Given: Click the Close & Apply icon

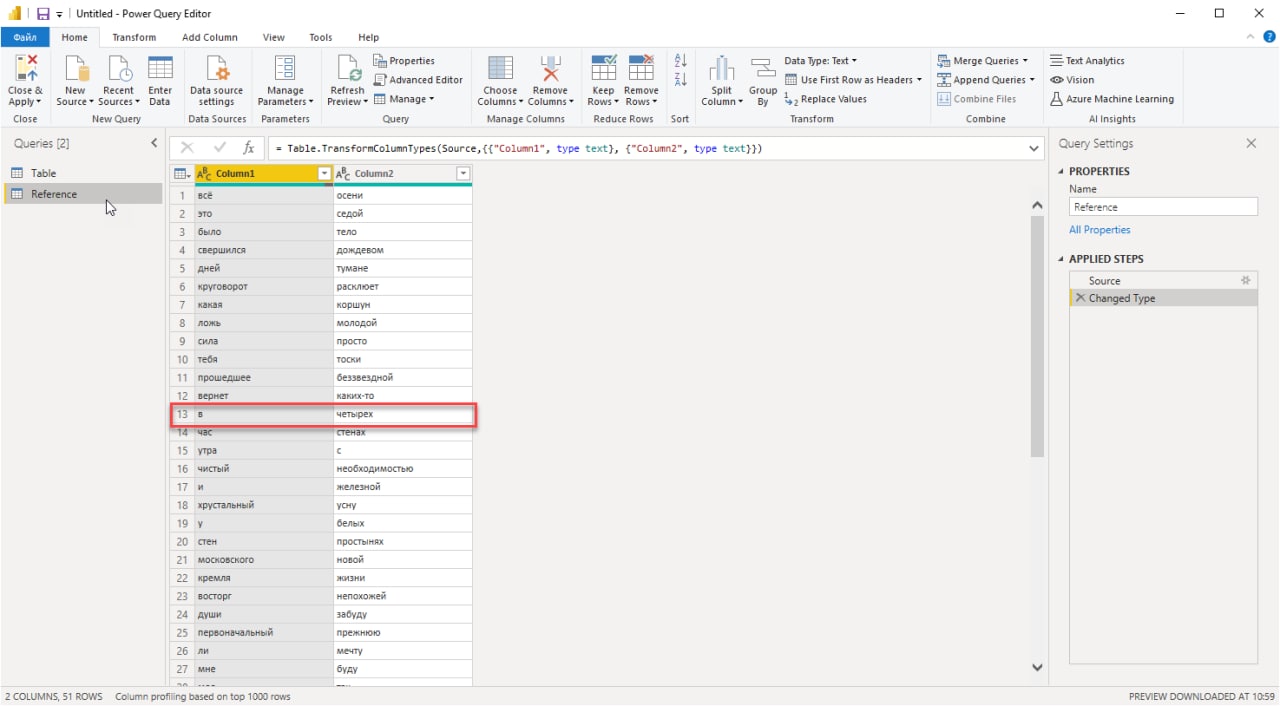Looking at the screenshot, I should coord(25,68).
